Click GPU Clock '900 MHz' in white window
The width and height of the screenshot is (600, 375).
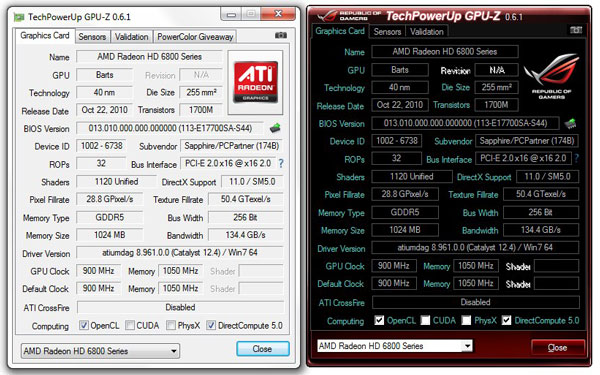point(98,271)
